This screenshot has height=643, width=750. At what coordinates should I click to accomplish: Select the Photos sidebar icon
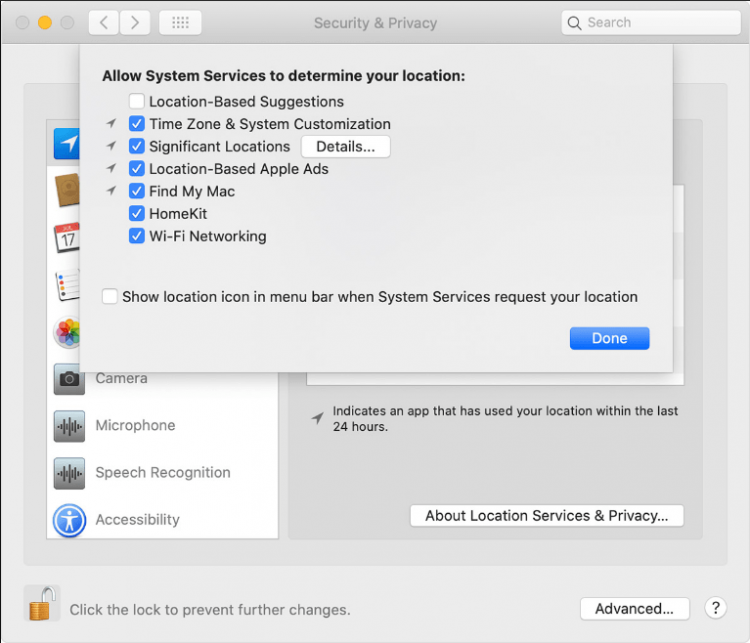coord(67,332)
